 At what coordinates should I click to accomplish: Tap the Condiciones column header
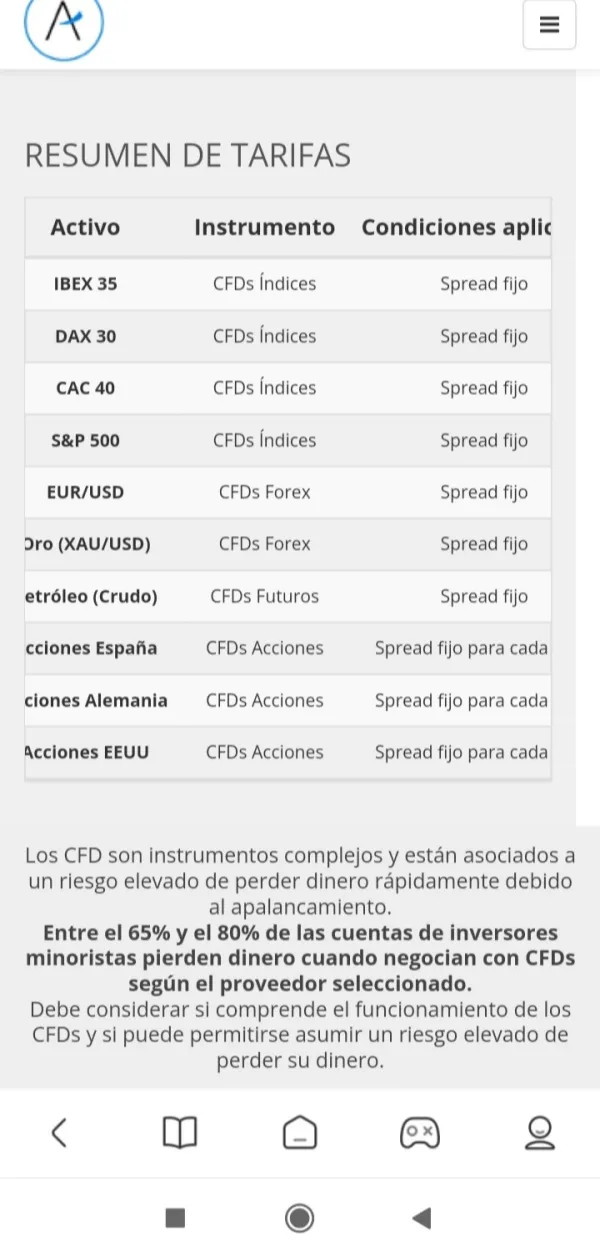456,227
